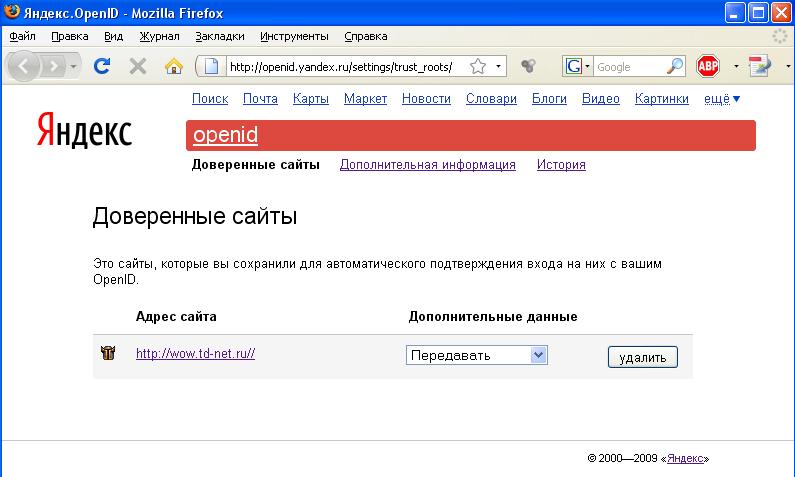
Task: Open the Правка menu
Action: click(x=69, y=36)
